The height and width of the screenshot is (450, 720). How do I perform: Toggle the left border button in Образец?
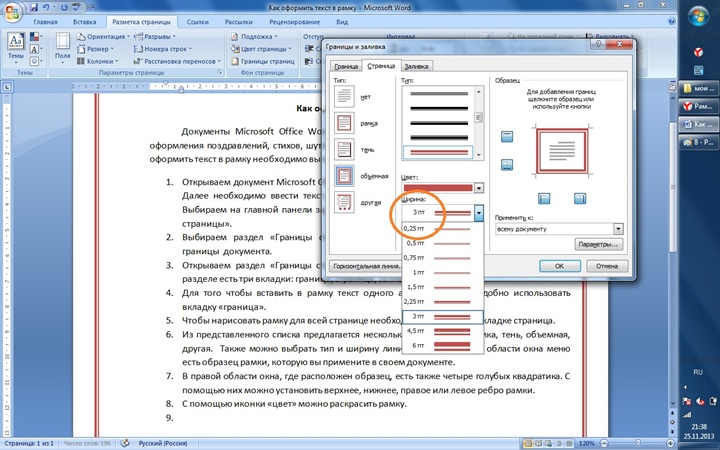pyautogui.click(x=544, y=198)
